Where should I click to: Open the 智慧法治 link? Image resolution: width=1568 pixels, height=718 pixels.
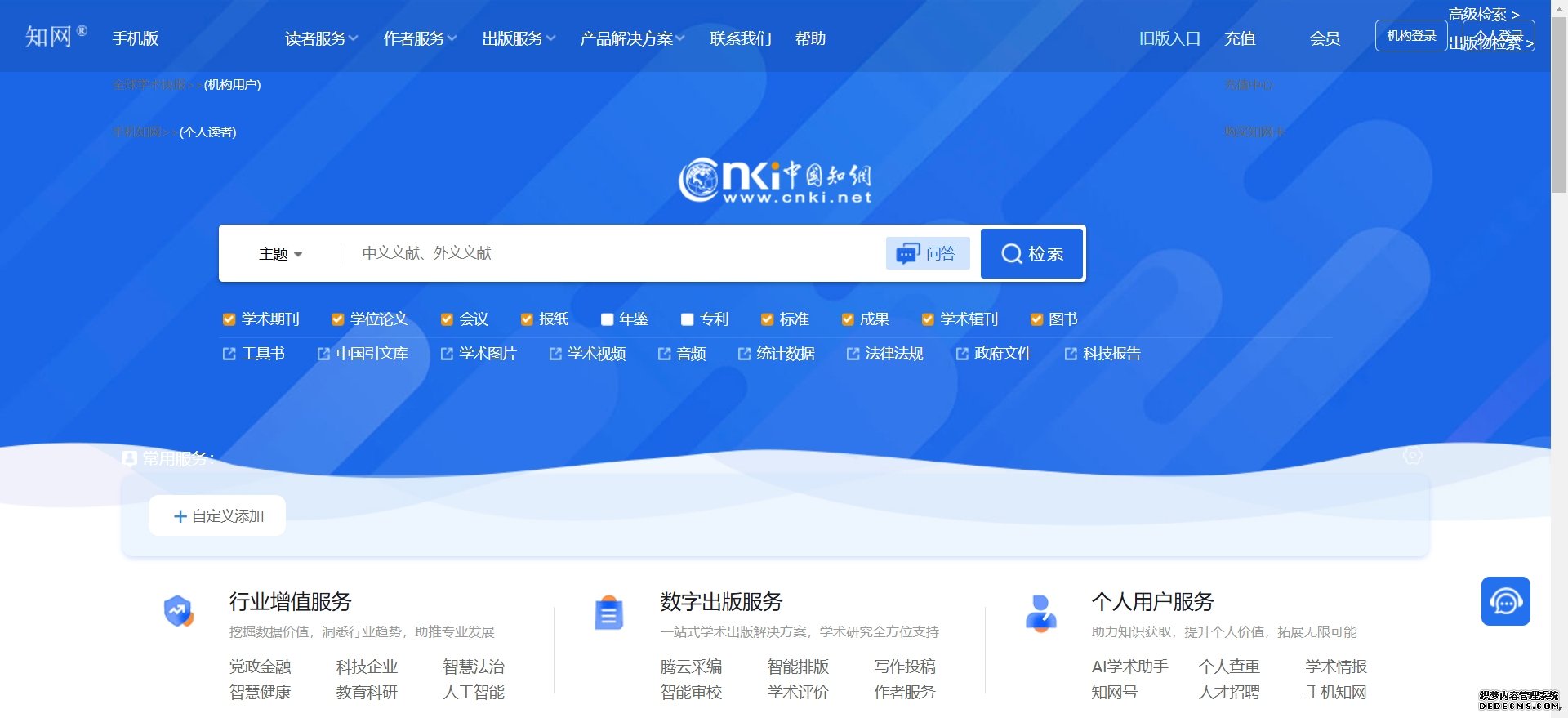(x=474, y=667)
